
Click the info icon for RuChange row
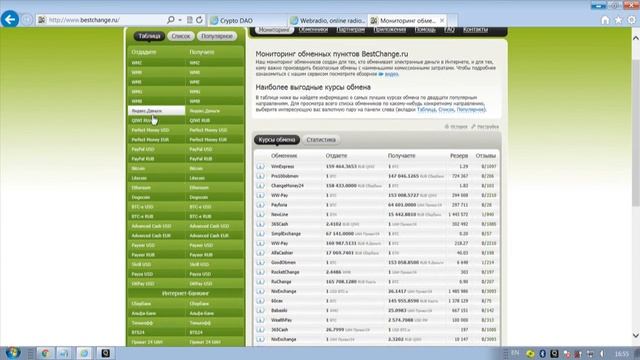point(260,282)
